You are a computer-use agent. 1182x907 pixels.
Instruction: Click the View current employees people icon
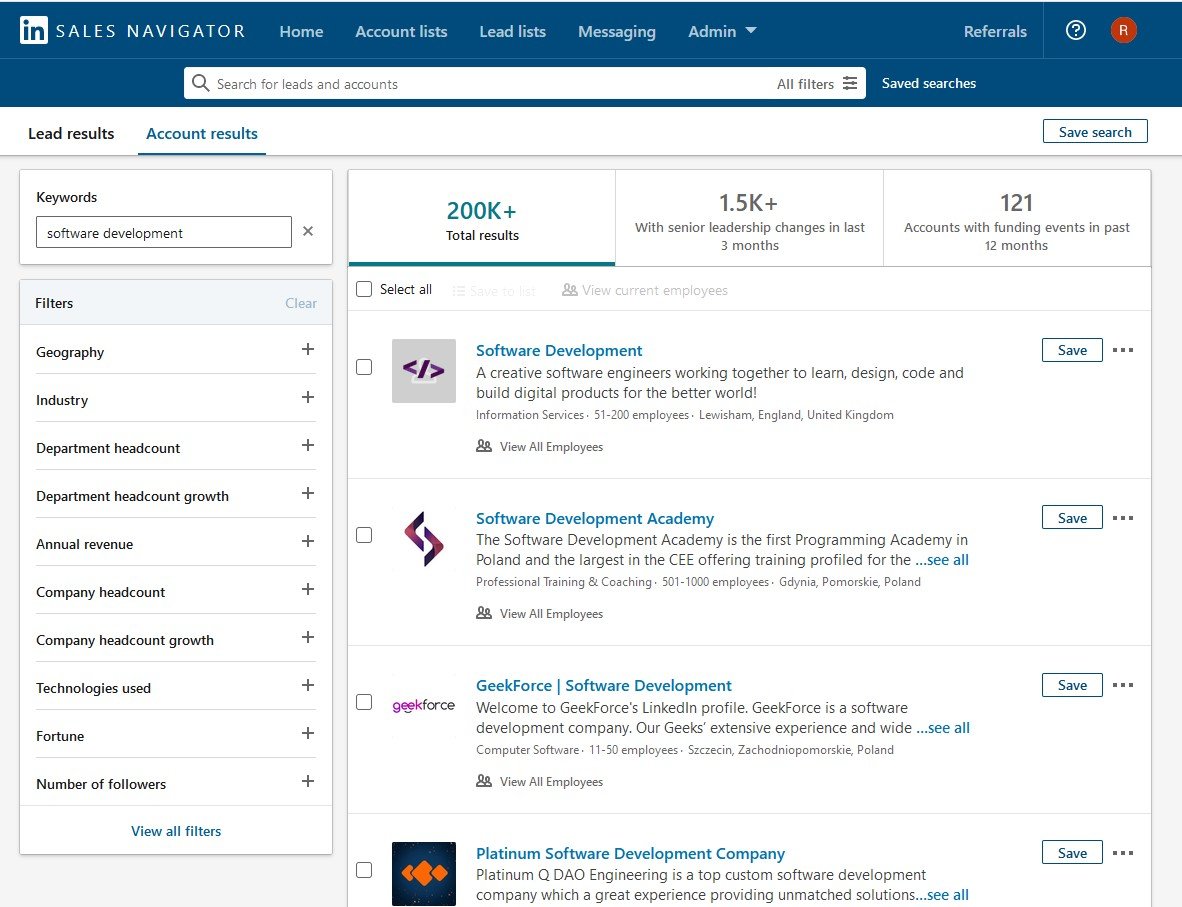coord(570,290)
